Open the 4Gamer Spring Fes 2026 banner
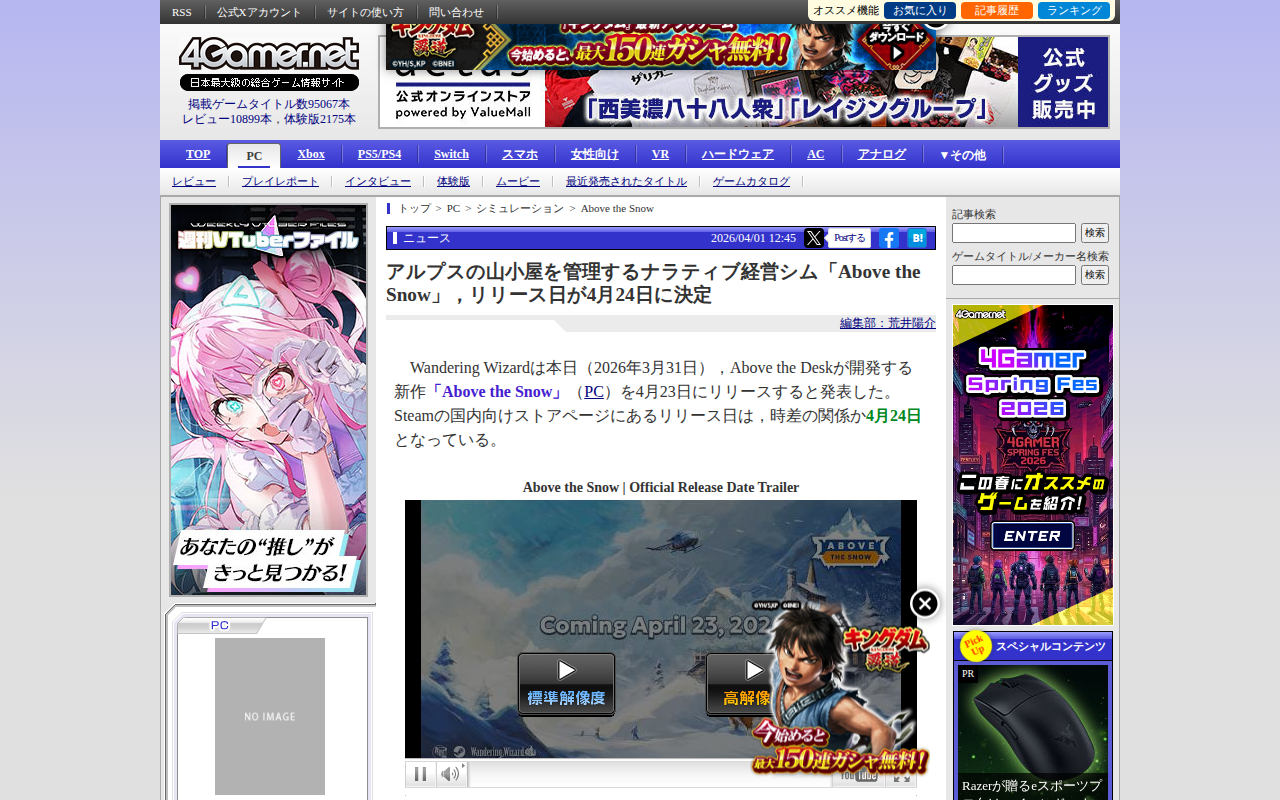The width and height of the screenshot is (1280, 800). (x=1033, y=465)
